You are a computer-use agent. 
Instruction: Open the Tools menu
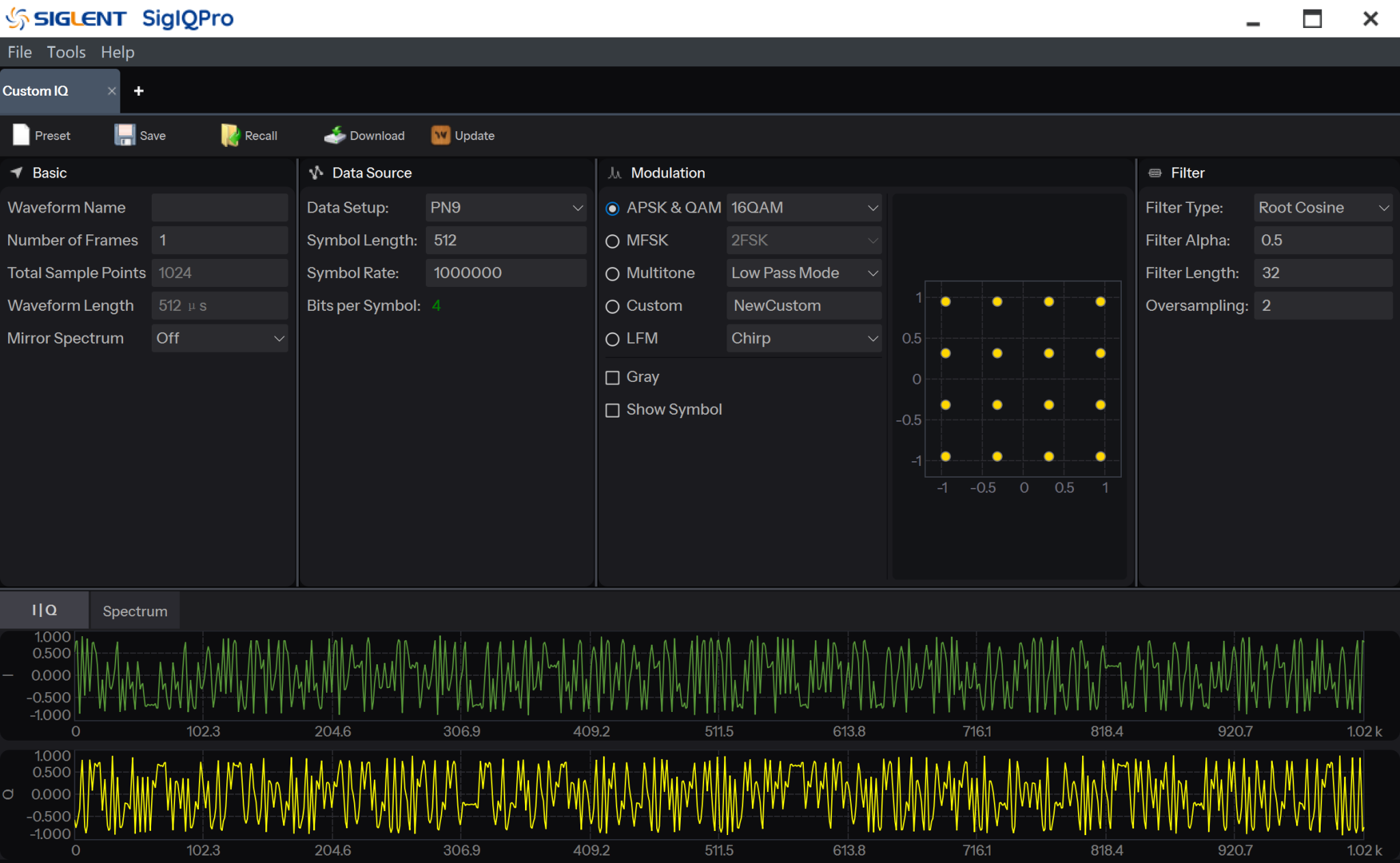(66, 52)
